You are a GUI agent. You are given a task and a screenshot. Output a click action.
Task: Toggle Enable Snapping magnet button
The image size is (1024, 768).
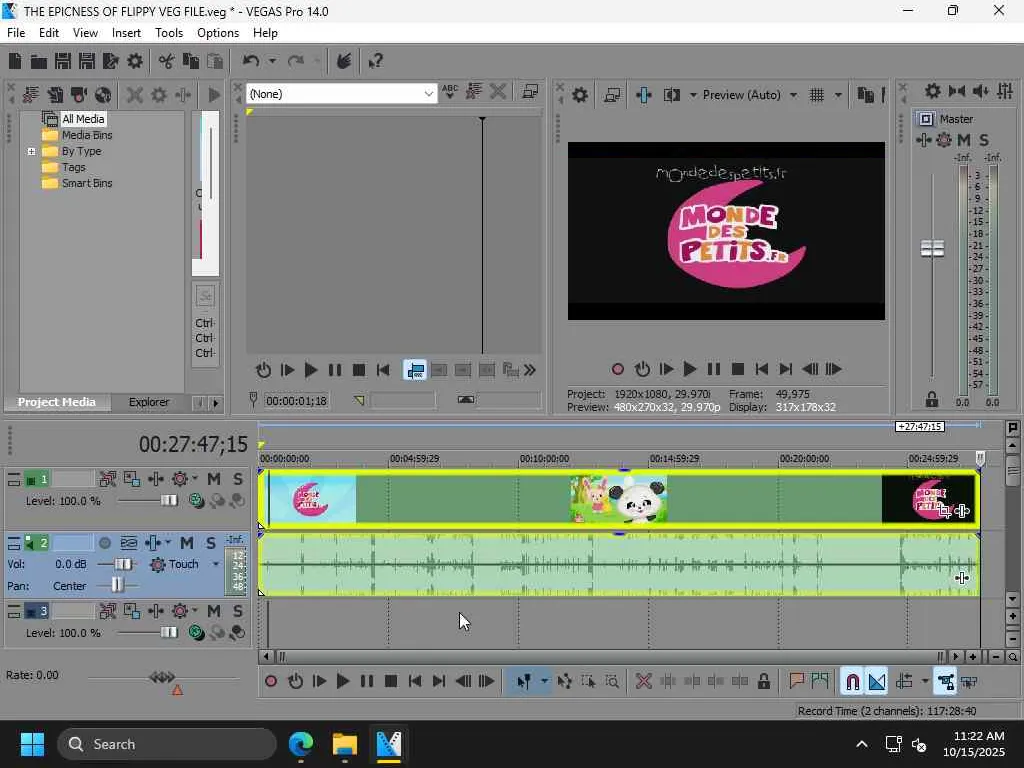852,682
